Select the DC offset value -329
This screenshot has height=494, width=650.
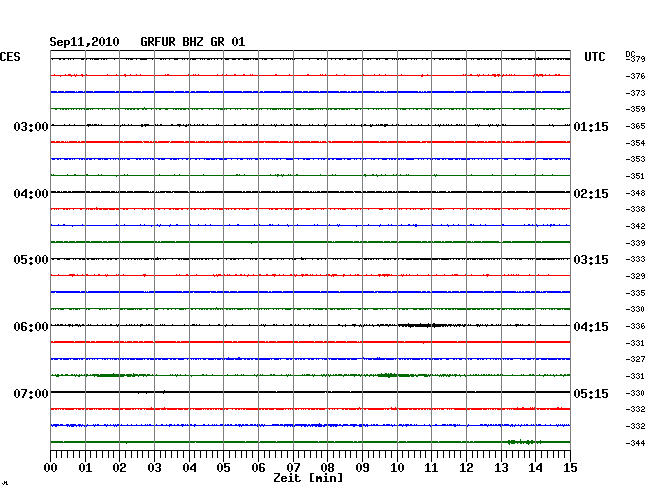(635, 276)
